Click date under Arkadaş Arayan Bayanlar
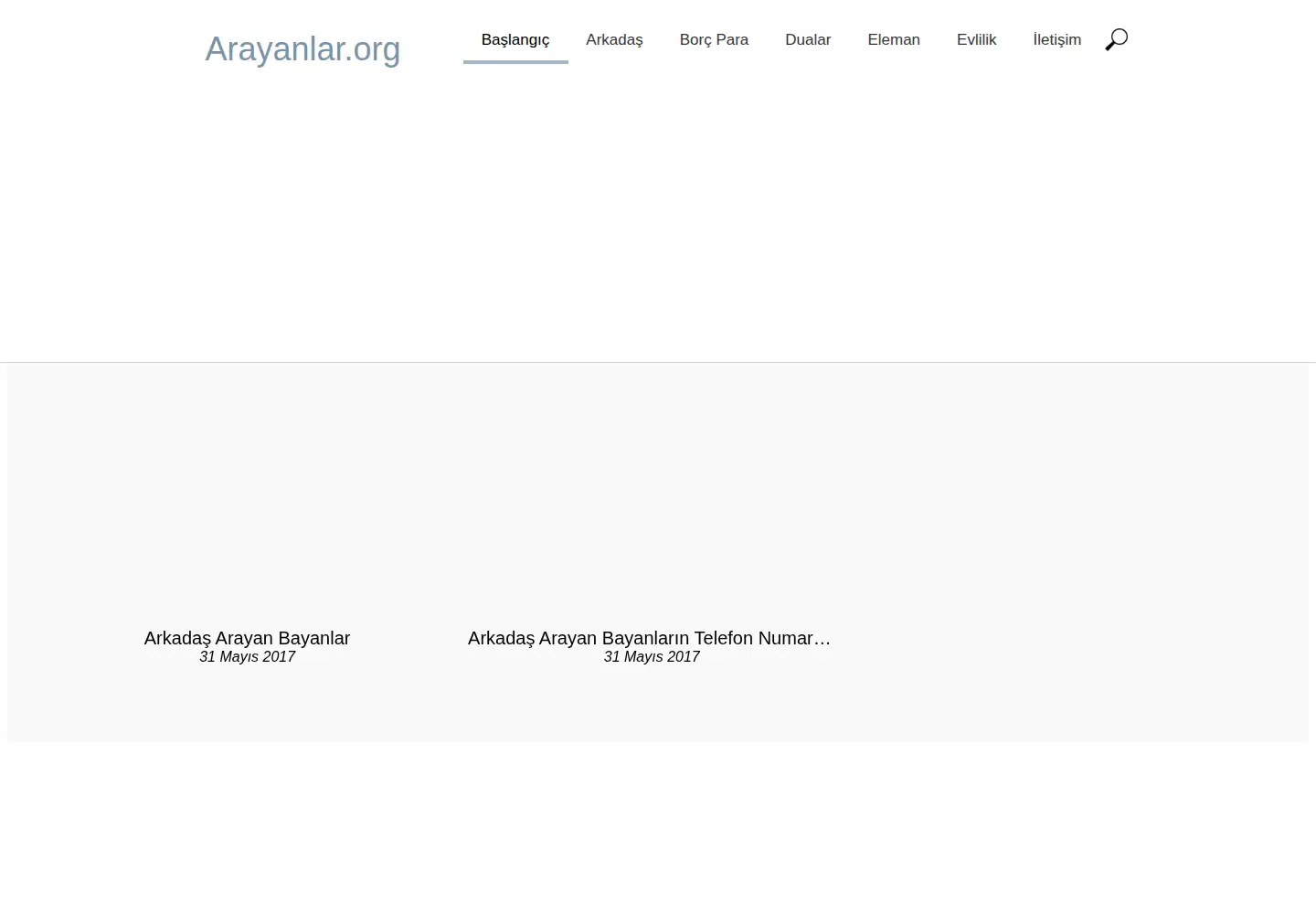Image resolution: width=1316 pixels, height=914 pixels. [247, 657]
